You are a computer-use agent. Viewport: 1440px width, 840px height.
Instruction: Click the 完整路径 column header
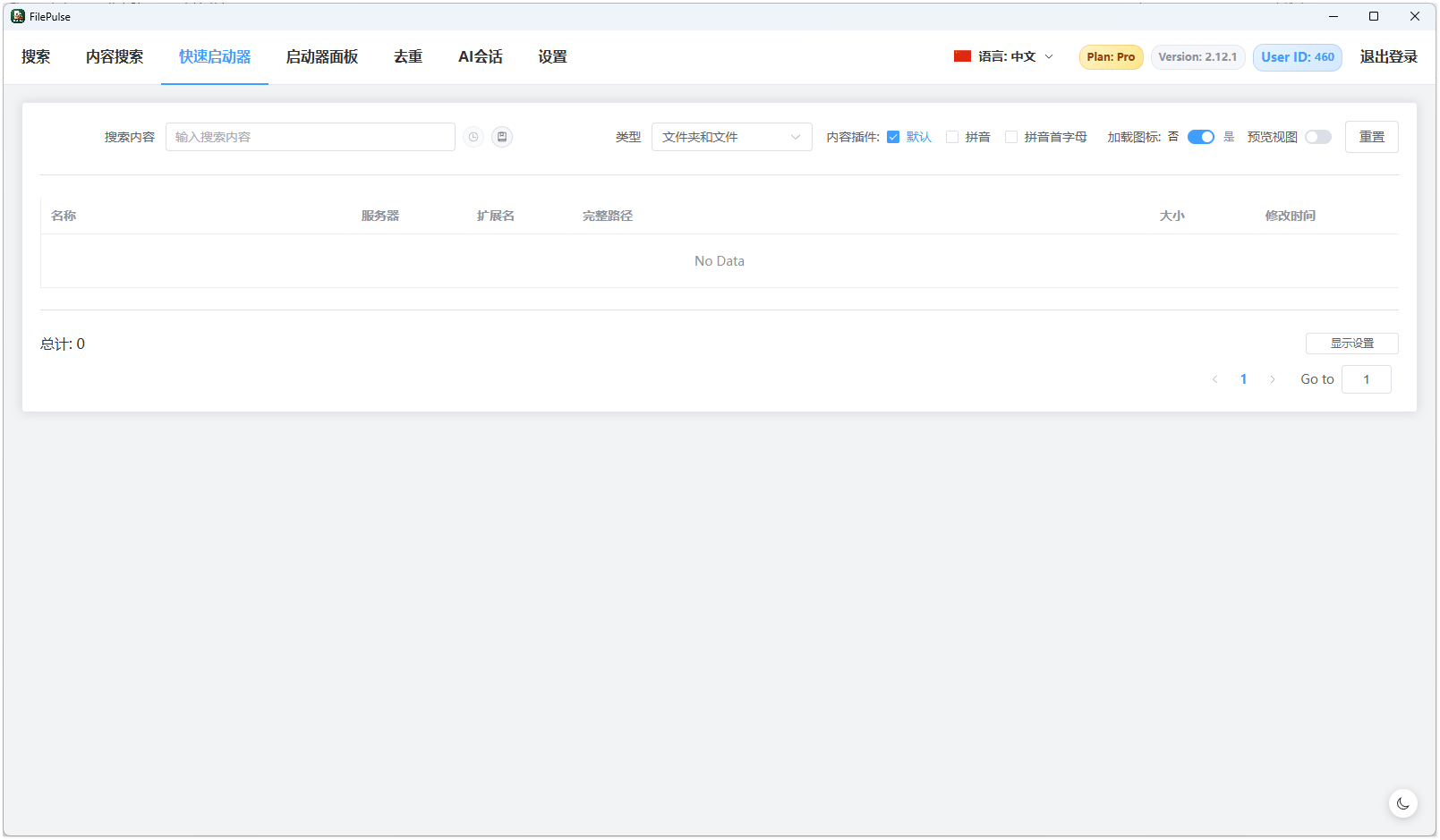point(608,216)
